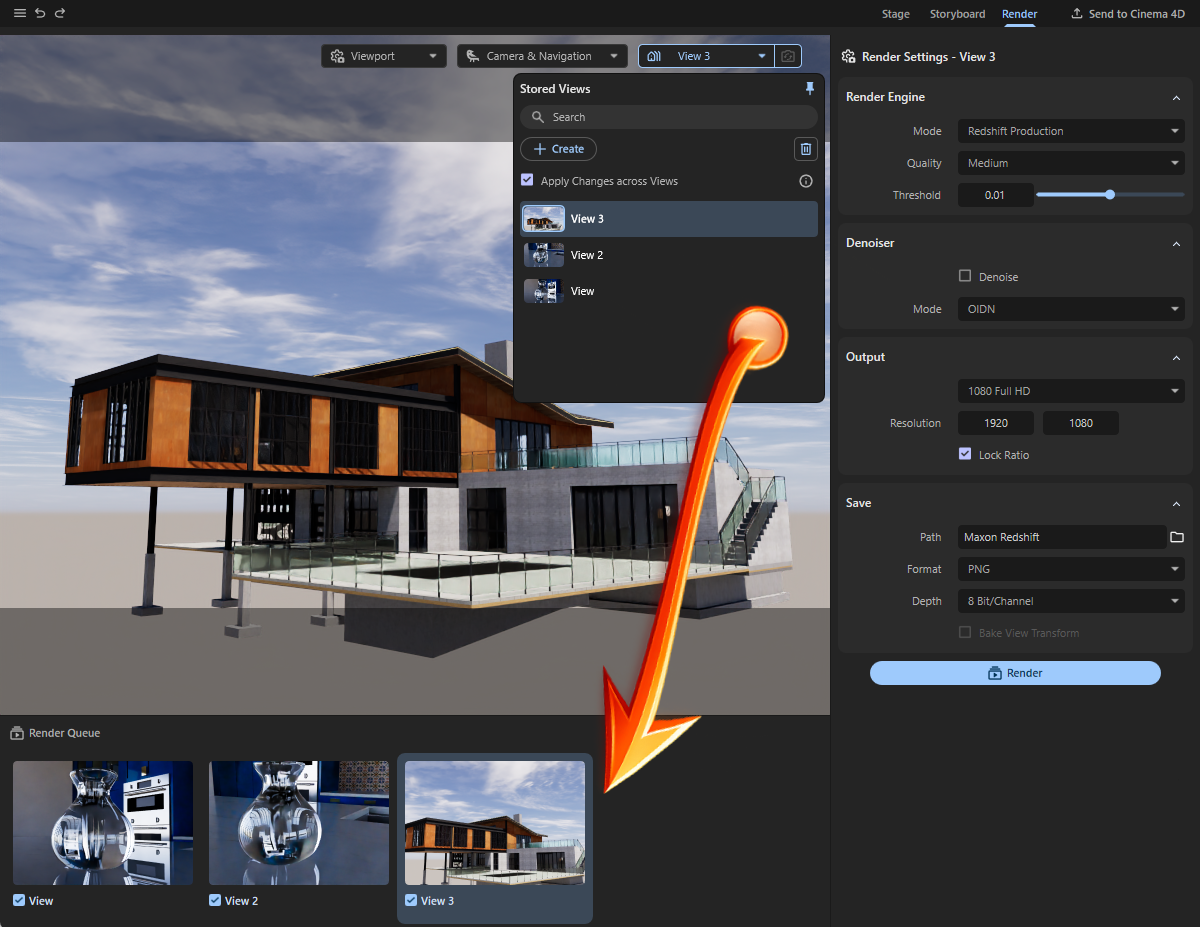
Task: Select the View 2 queue thumbnail
Action: (x=299, y=823)
